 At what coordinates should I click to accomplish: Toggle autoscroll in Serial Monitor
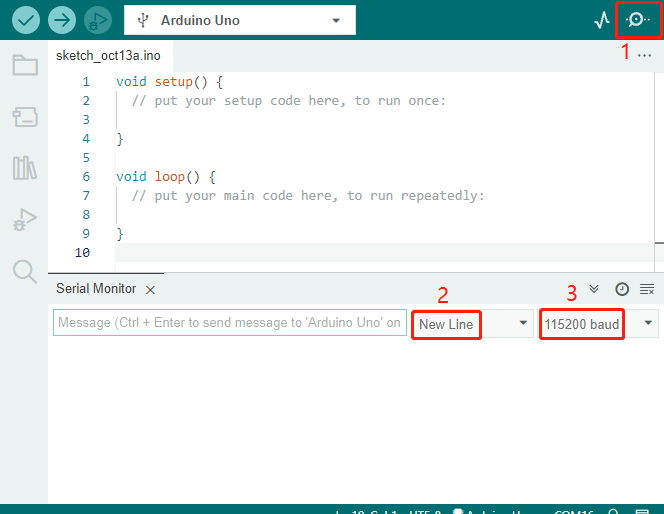[594, 289]
